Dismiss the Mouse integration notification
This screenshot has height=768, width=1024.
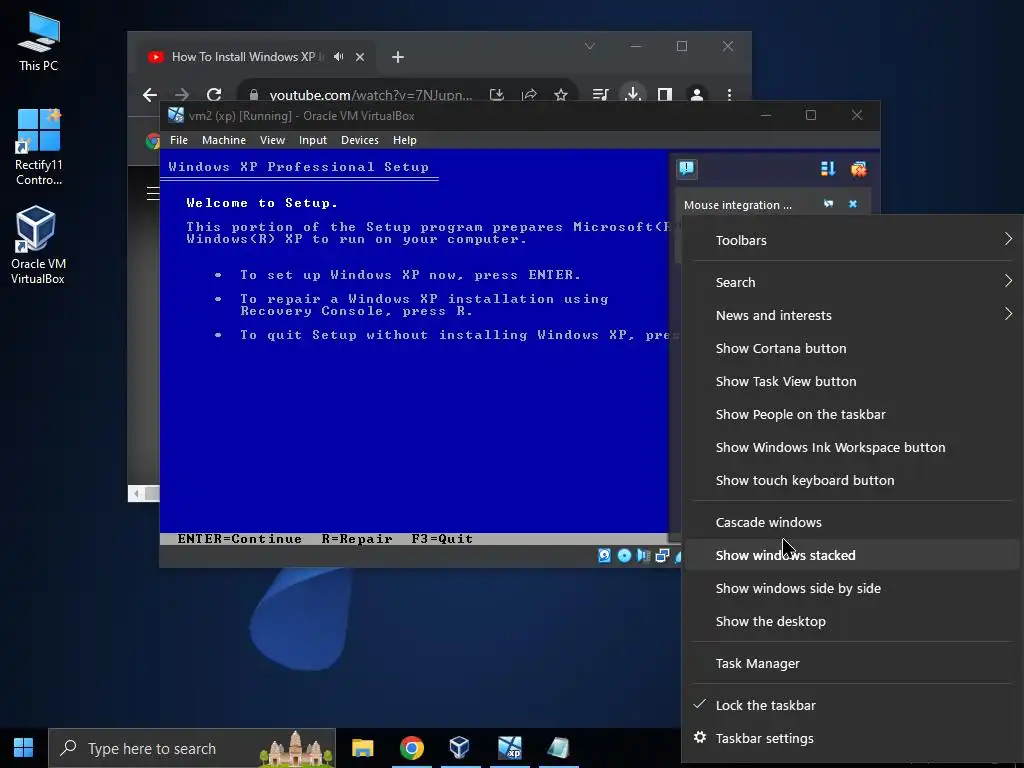tap(853, 204)
